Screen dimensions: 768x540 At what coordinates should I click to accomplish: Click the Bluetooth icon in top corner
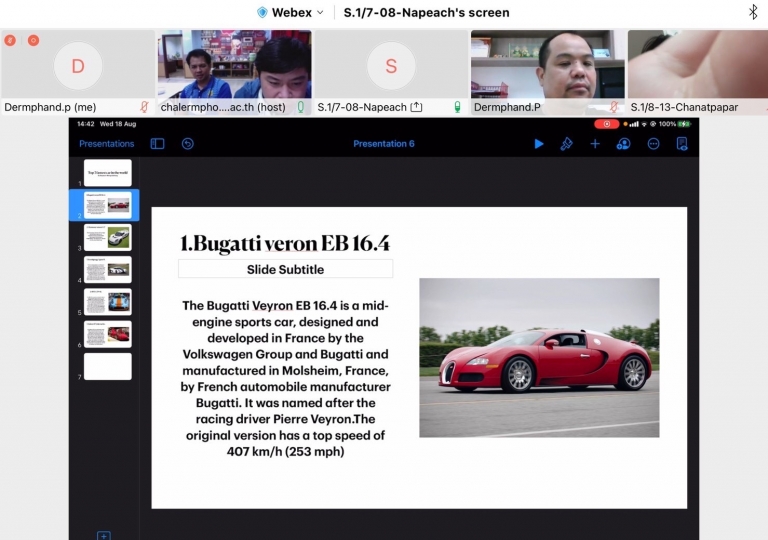click(x=753, y=12)
